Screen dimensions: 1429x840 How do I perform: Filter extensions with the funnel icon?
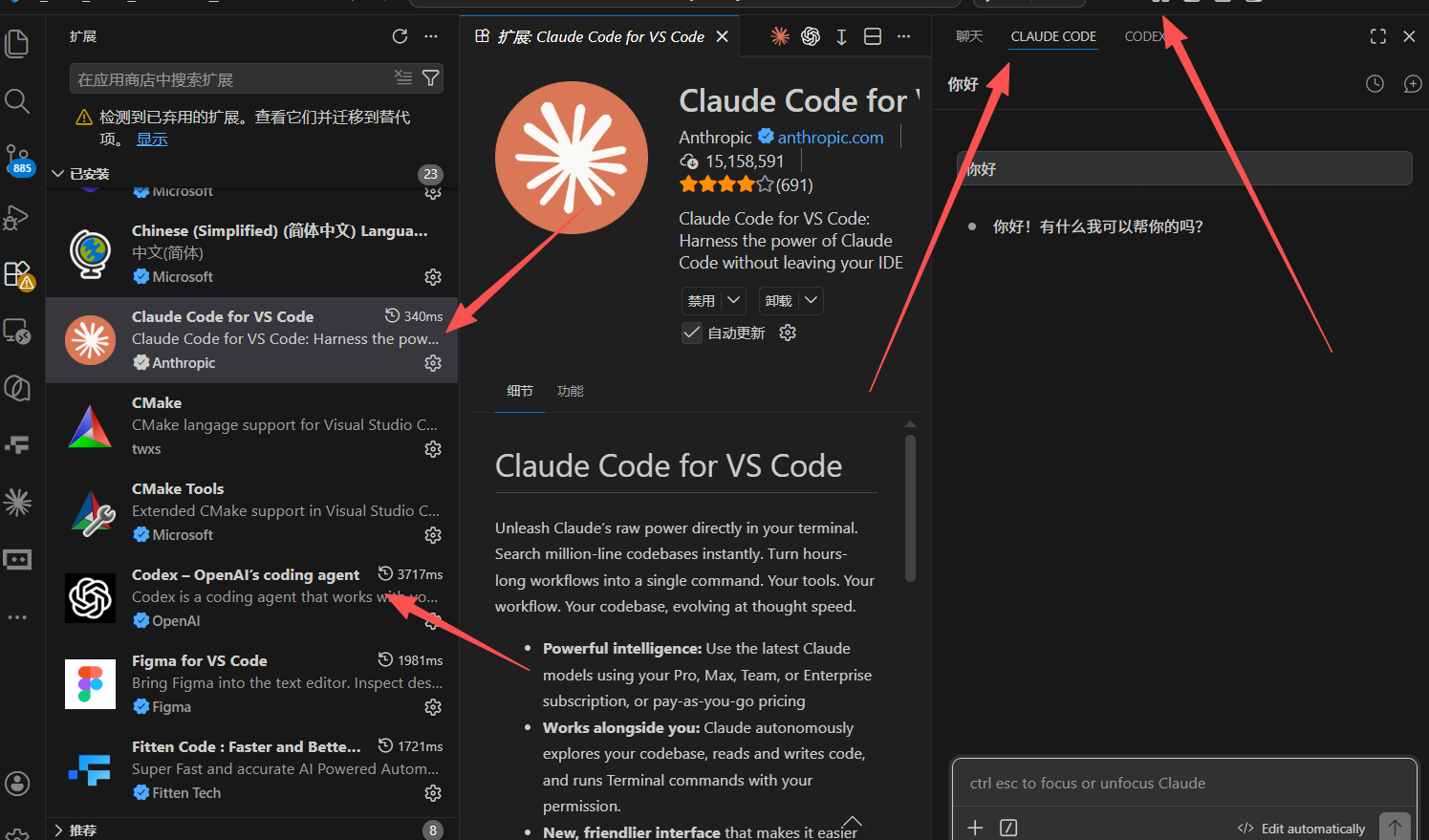pos(431,77)
